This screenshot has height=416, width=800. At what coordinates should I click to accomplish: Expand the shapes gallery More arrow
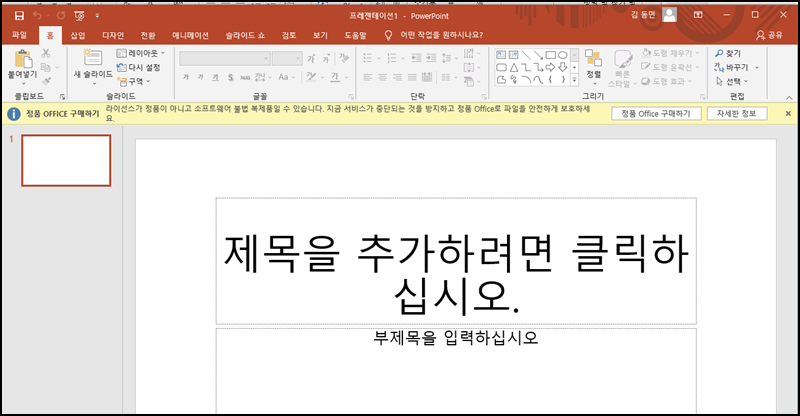pyautogui.click(x=574, y=80)
